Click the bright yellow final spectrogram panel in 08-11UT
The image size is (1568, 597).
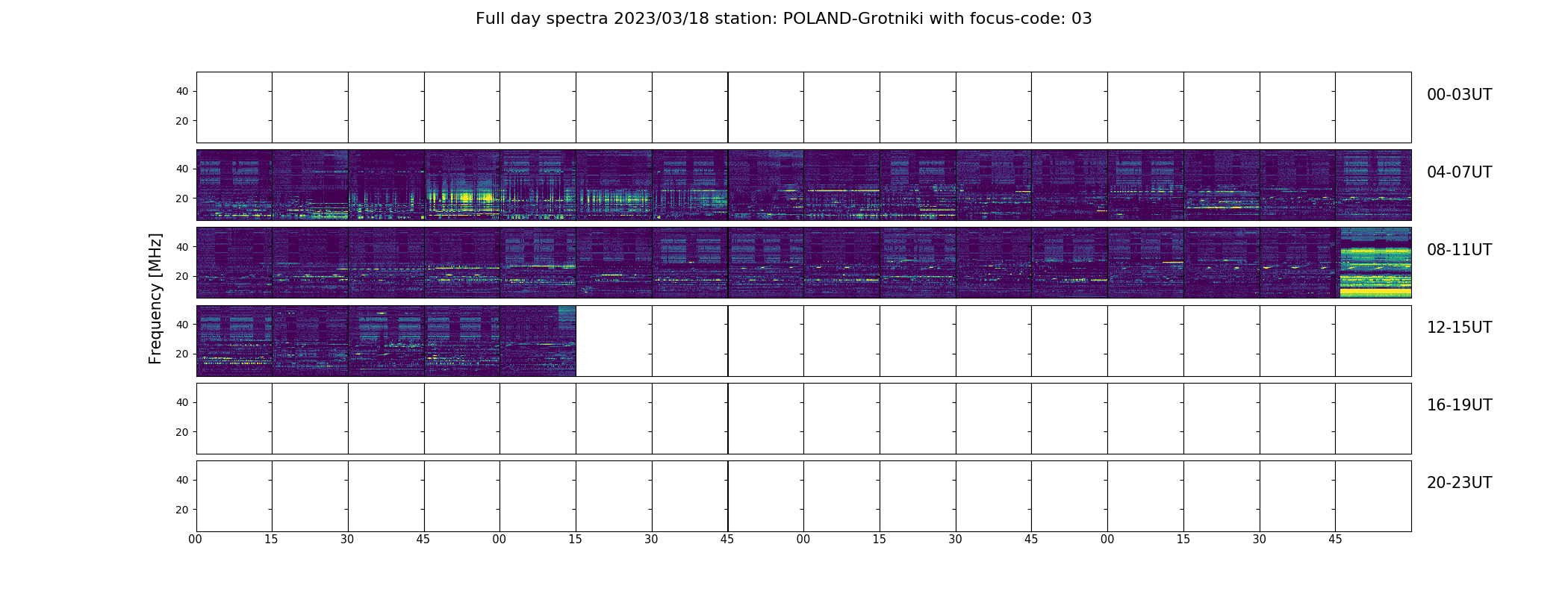1373,263
